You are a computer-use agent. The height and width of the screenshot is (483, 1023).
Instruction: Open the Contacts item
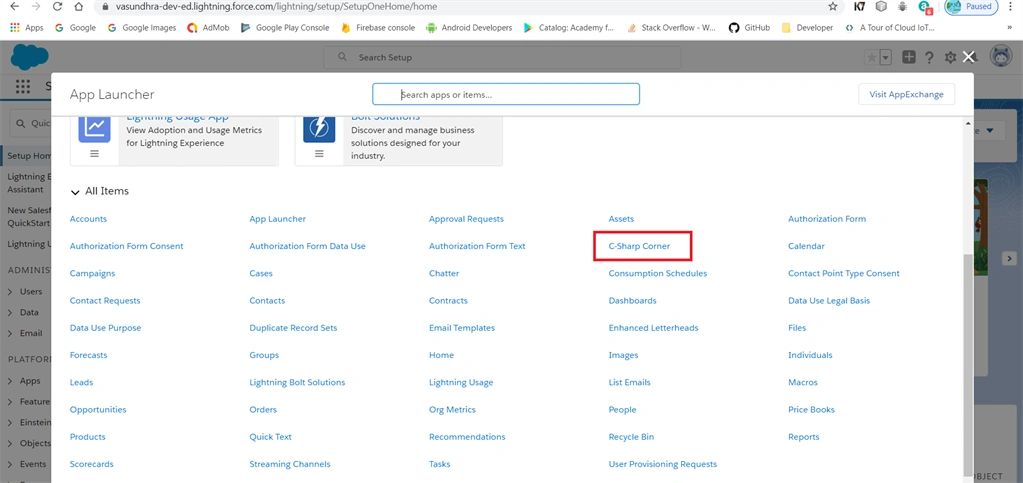point(267,301)
